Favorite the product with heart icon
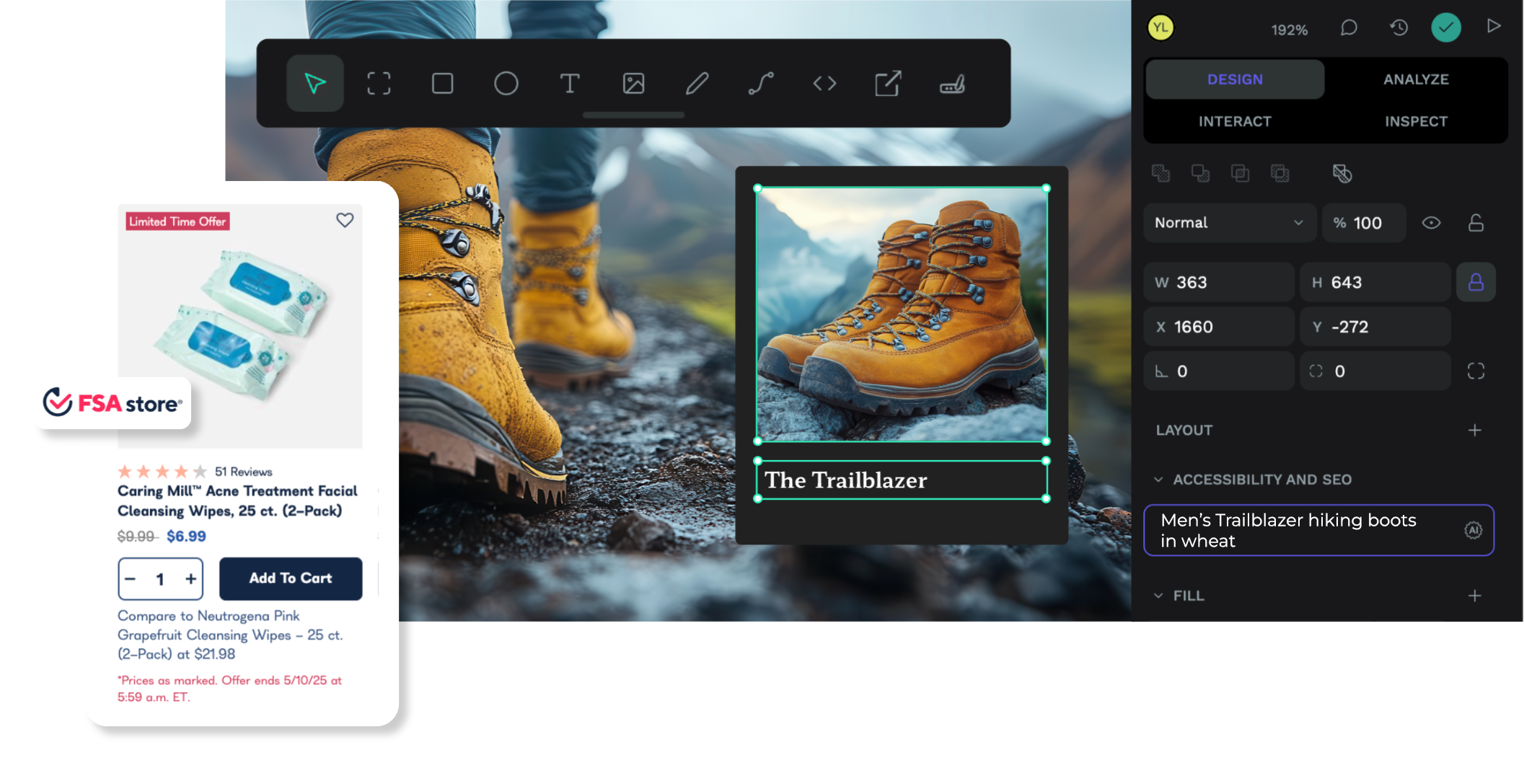 coord(345,220)
